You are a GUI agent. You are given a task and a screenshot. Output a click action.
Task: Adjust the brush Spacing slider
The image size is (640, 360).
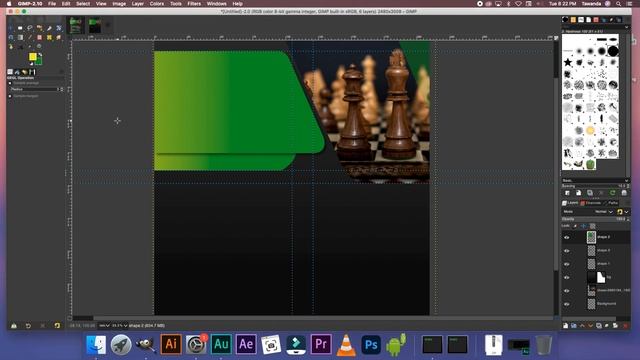595,186
